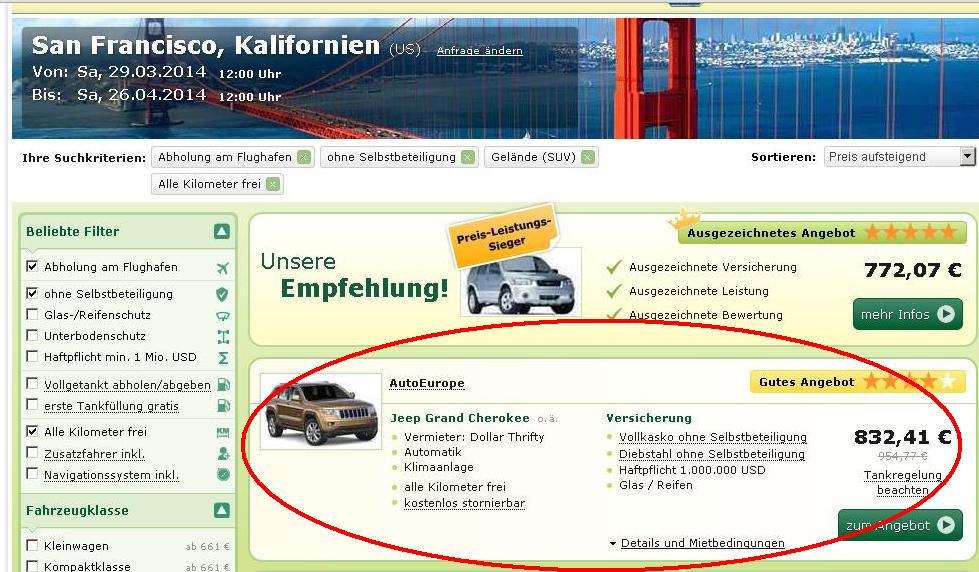Screen dimensions: 979x572
Task: Enable the 'Glas-/Reifenschutz' checkbox
Action: (x=33, y=315)
